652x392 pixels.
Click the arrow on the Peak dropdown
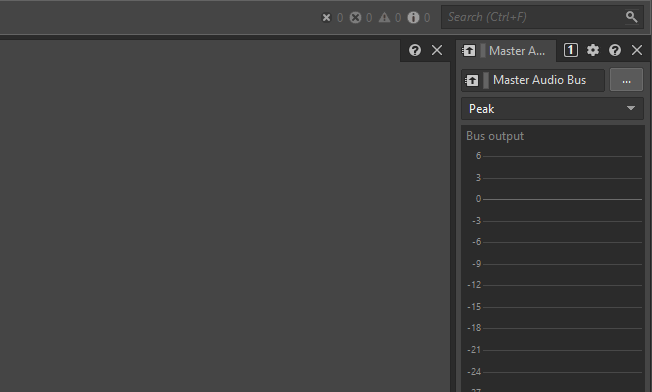pyautogui.click(x=631, y=108)
